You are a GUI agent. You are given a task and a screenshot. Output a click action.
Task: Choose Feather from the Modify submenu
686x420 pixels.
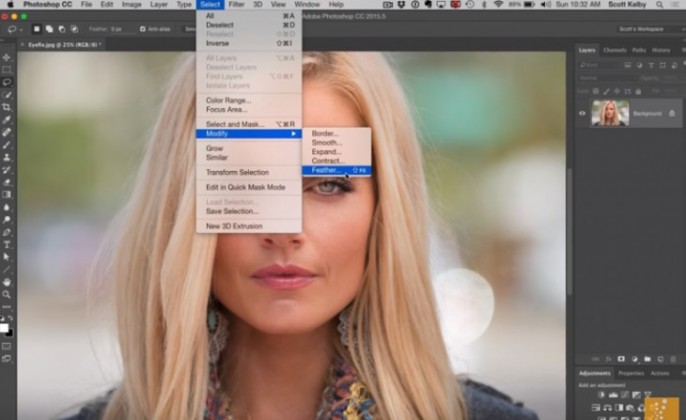pos(326,170)
